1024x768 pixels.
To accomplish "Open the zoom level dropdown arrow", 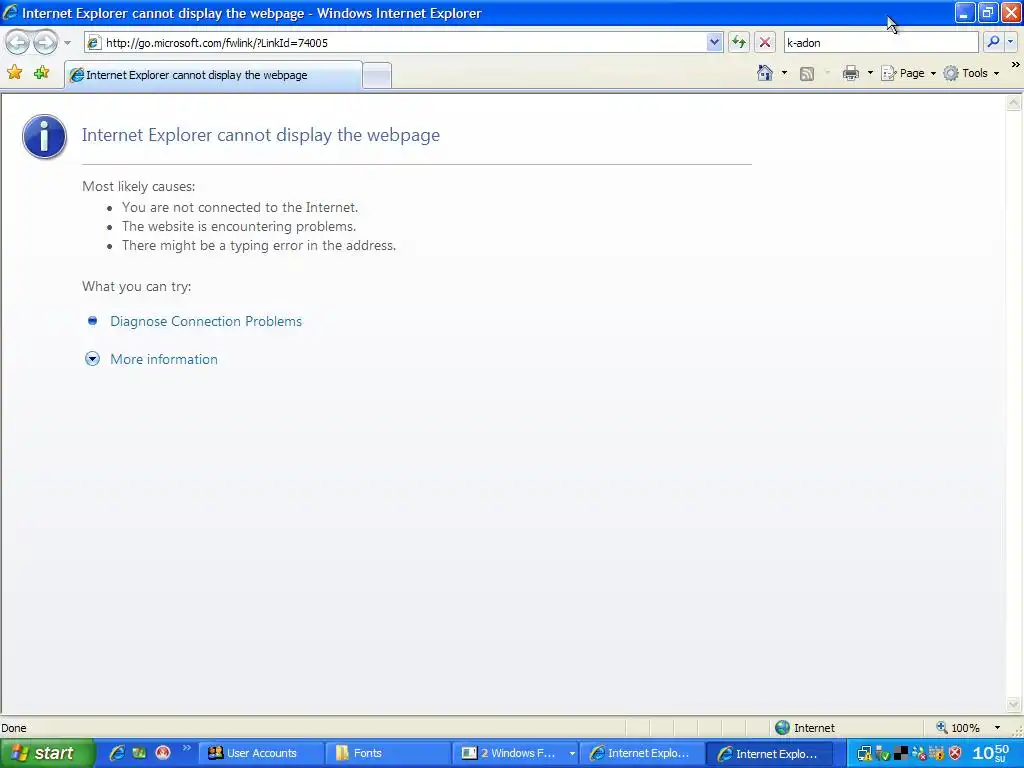I will click(x=997, y=728).
